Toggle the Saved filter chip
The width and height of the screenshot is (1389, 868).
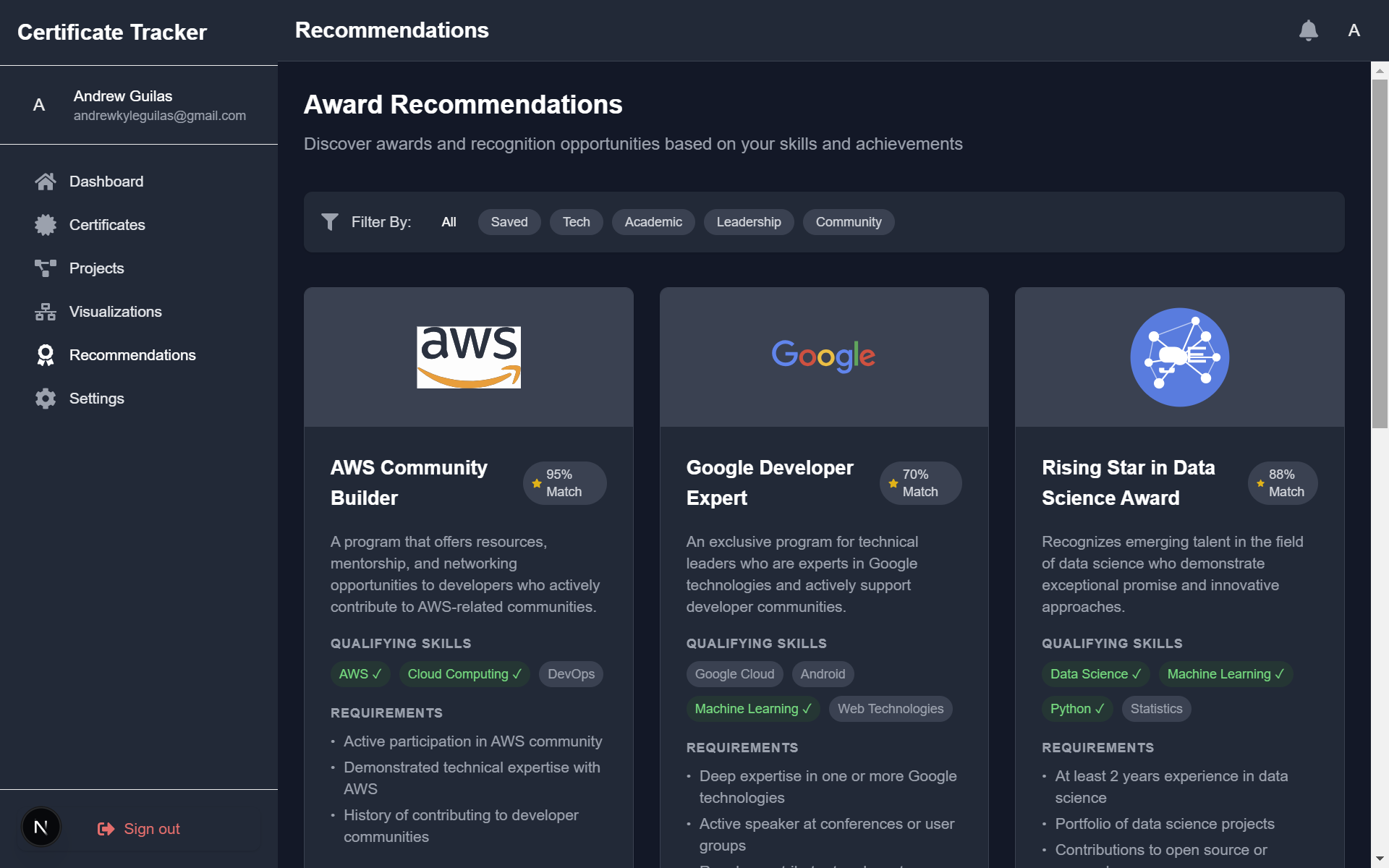509,222
